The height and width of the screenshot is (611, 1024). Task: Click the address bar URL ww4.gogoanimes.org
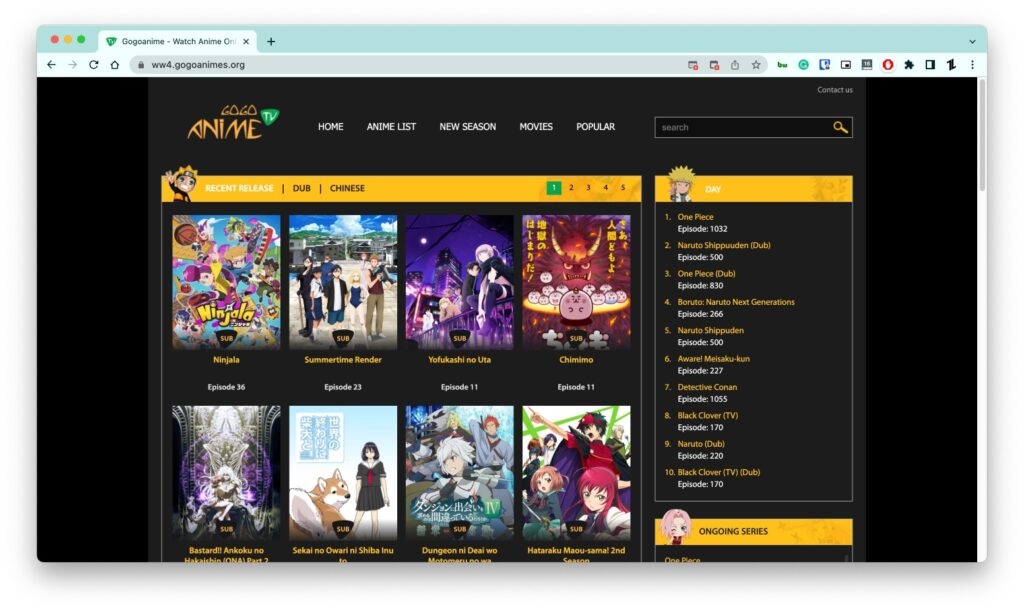[198, 65]
